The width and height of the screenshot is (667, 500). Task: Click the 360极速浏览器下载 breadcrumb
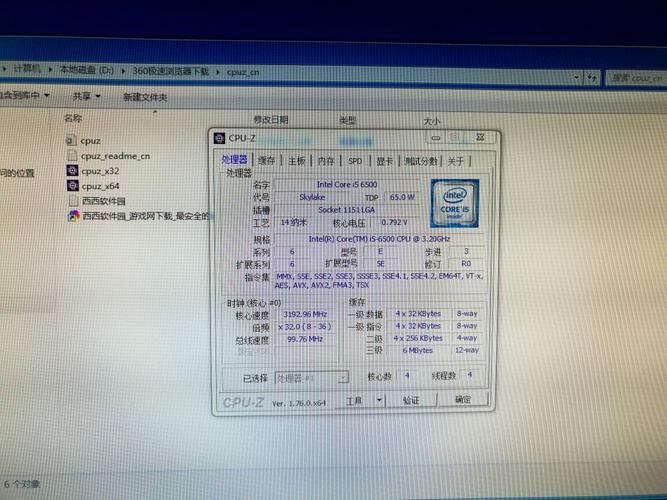pyautogui.click(x=171, y=71)
